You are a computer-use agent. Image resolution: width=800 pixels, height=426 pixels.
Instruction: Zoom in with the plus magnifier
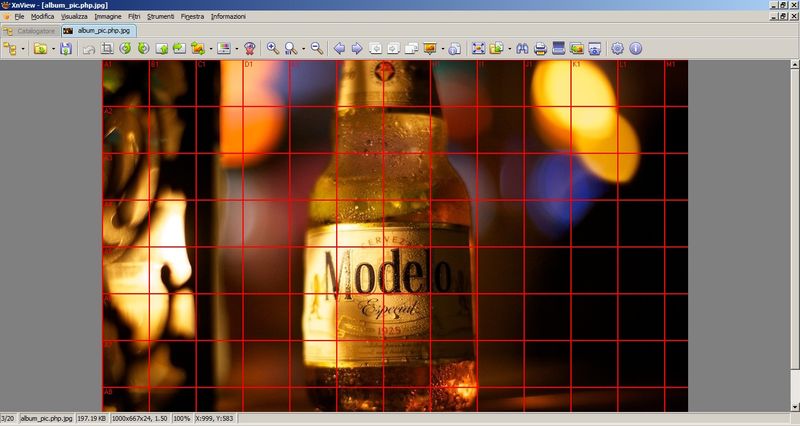tap(273, 48)
